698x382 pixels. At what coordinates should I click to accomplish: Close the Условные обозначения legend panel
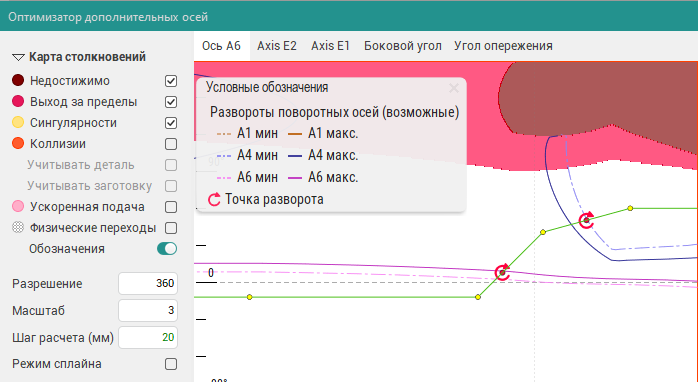click(x=454, y=88)
